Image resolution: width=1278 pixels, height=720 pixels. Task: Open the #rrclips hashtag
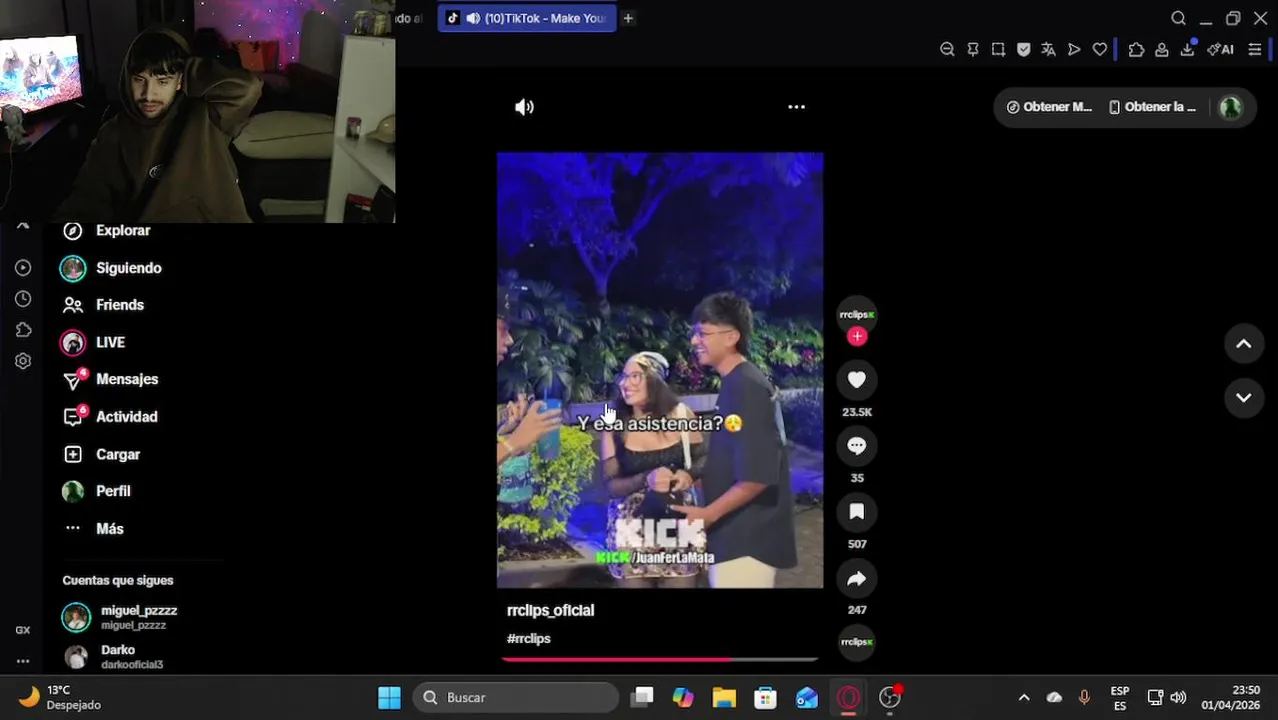528,638
